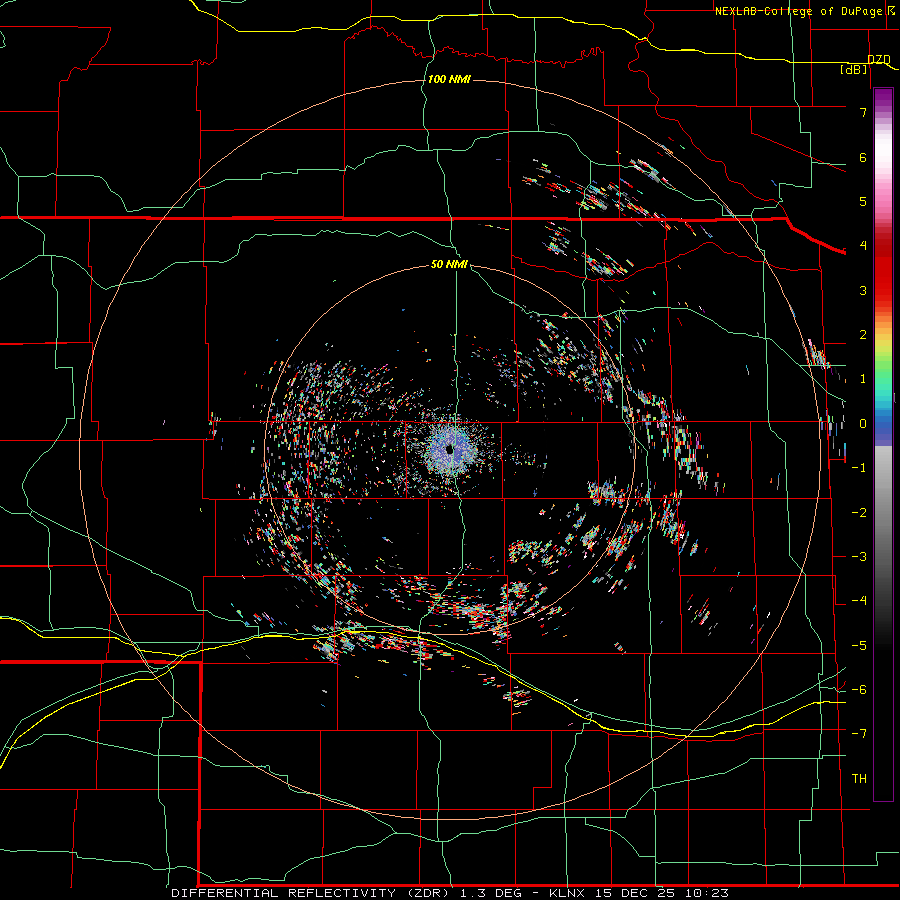Click the 7 value on color scale
The width and height of the screenshot is (900, 900).
coord(863,112)
